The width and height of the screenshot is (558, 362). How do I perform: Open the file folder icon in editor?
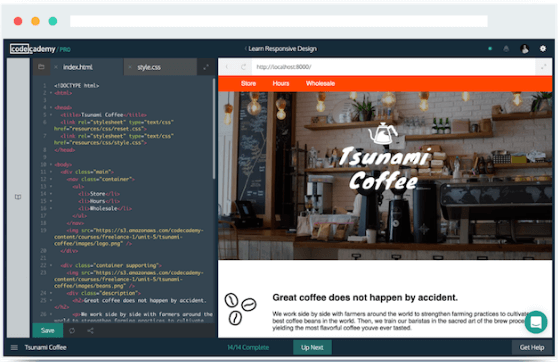(41, 67)
